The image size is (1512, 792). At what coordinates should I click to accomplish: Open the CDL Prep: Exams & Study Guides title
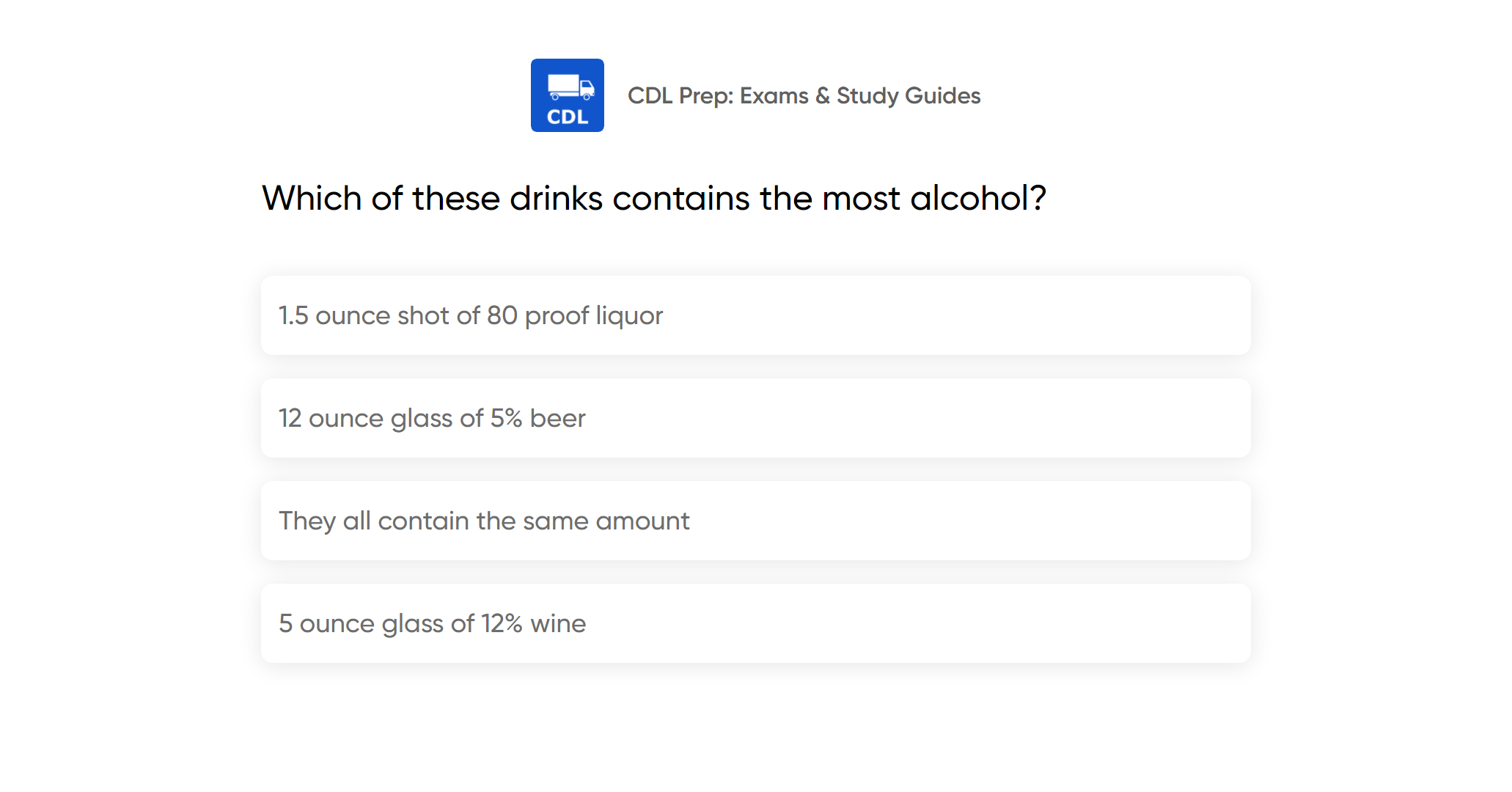point(804,95)
